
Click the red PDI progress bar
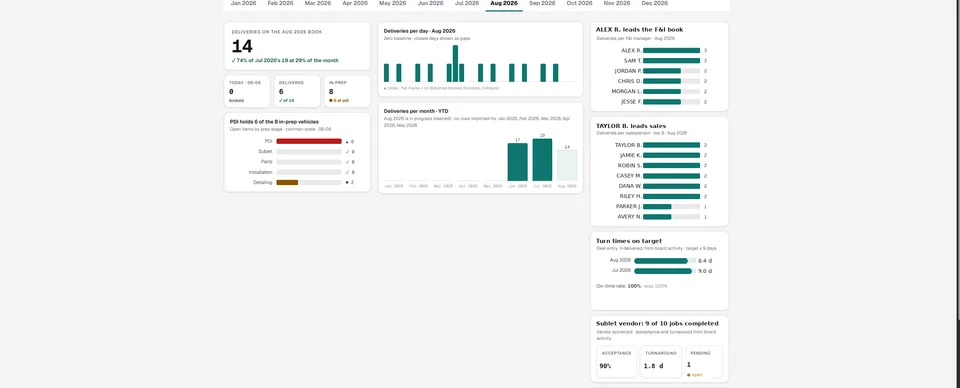[x=309, y=141]
